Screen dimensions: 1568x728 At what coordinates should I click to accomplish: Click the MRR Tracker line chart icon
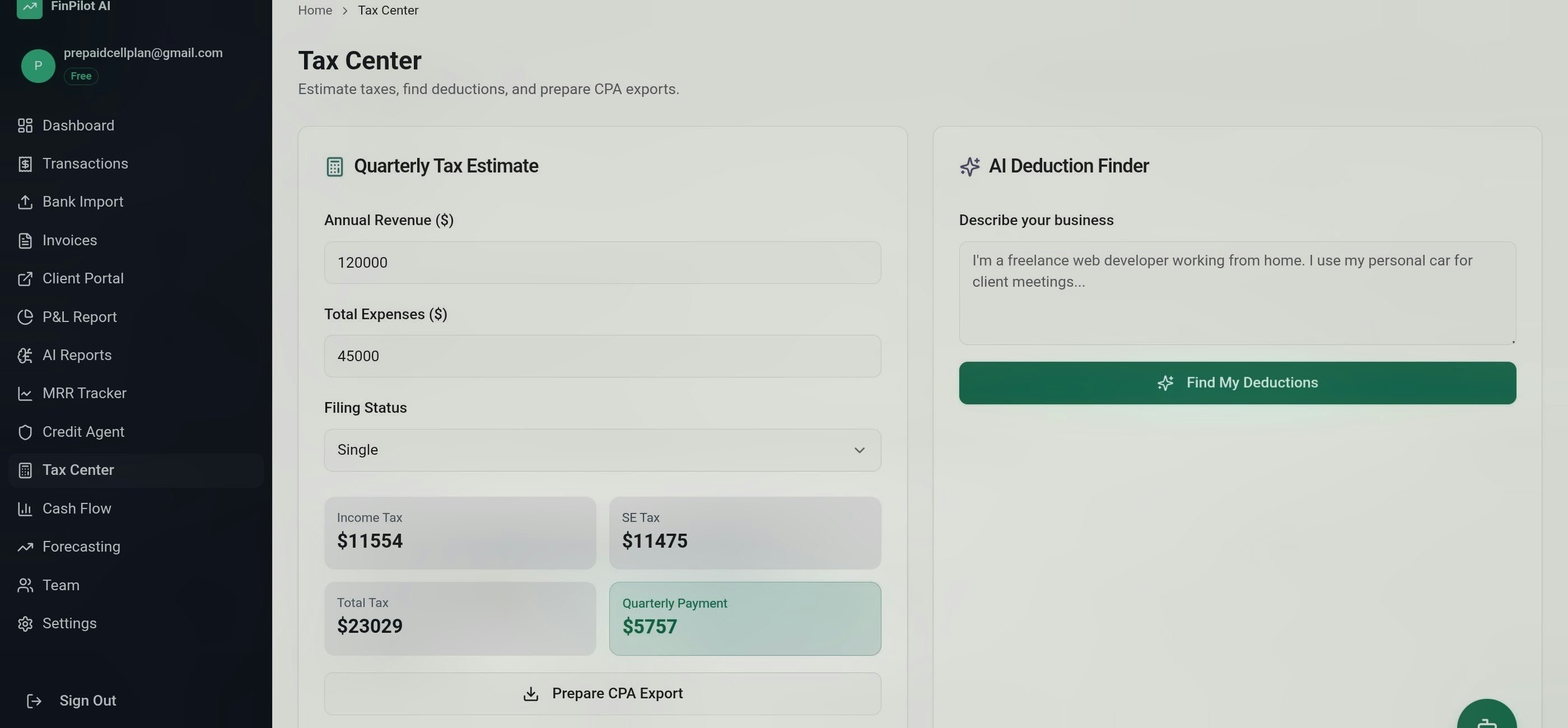25,394
